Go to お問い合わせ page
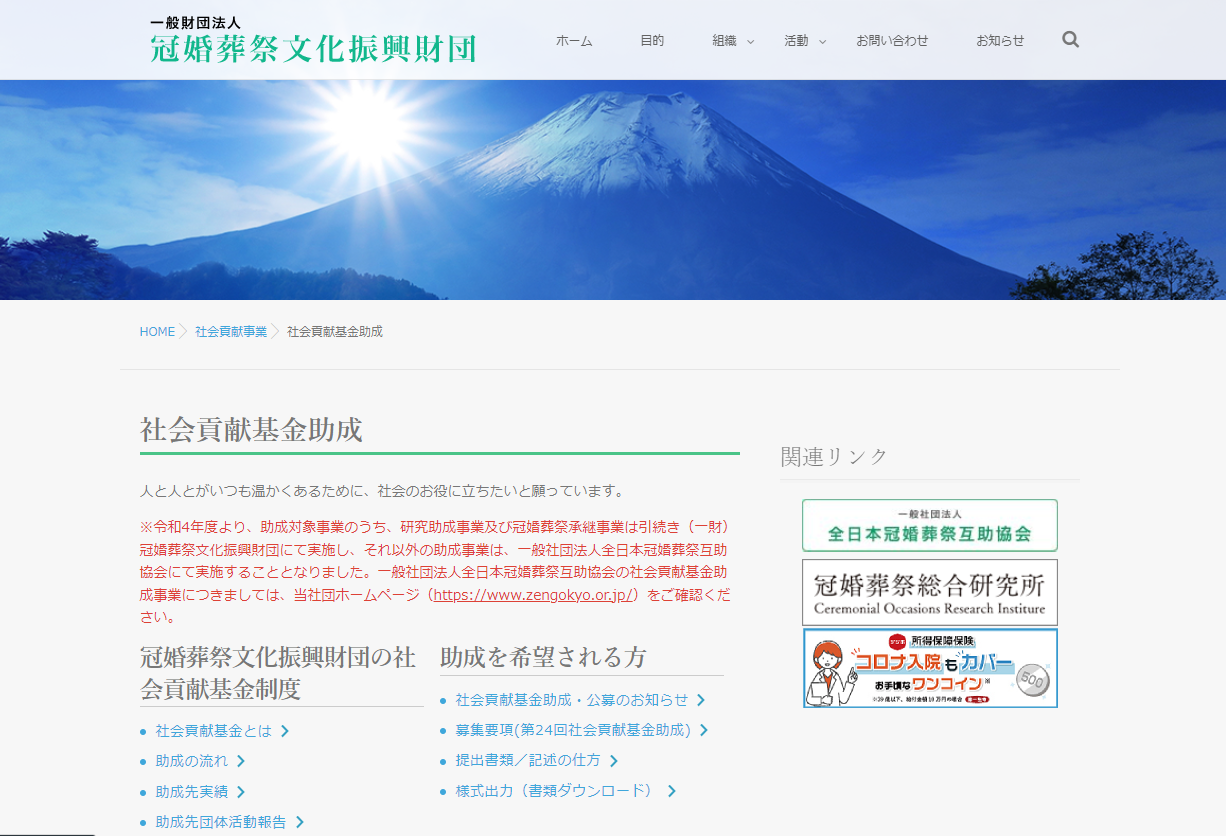The image size is (1226, 836). [892, 41]
